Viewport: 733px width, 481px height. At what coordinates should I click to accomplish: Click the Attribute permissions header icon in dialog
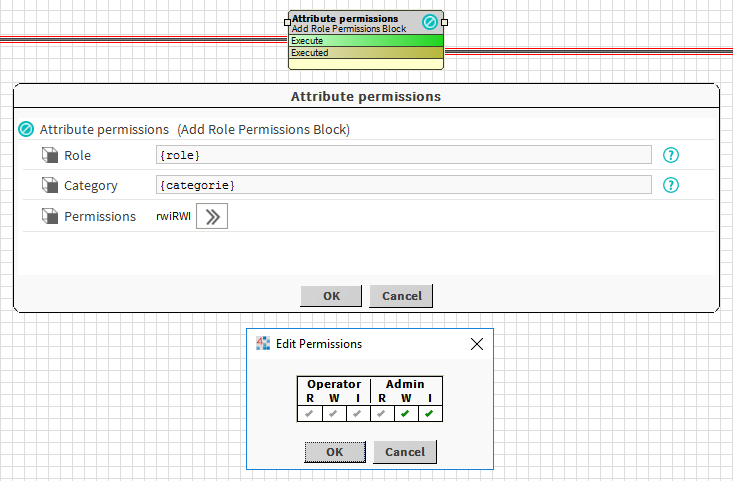tap(26, 130)
